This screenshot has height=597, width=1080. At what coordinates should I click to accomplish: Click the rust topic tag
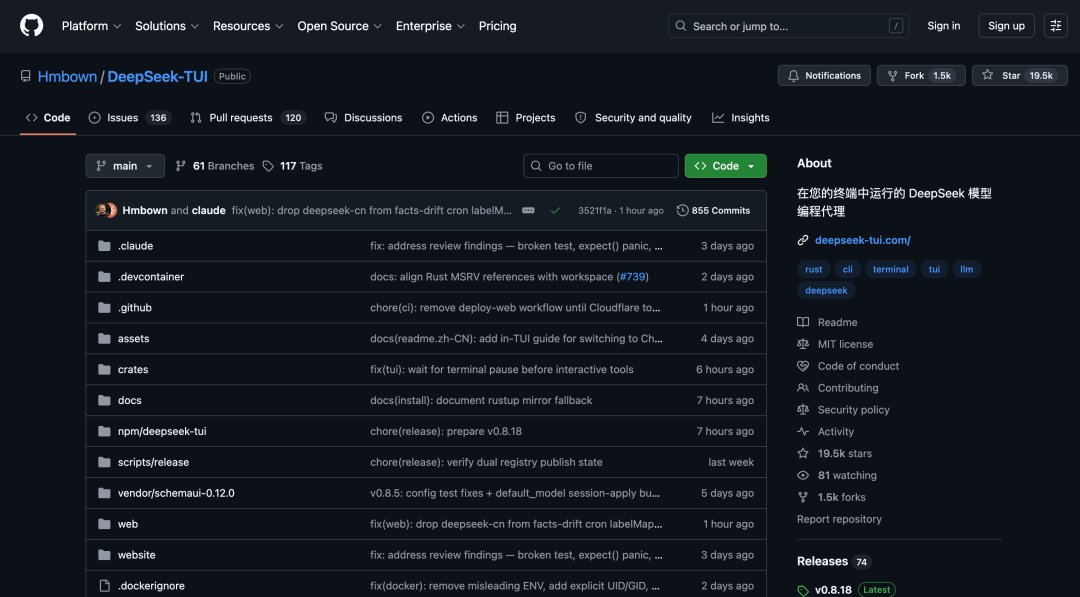tap(813, 269)
